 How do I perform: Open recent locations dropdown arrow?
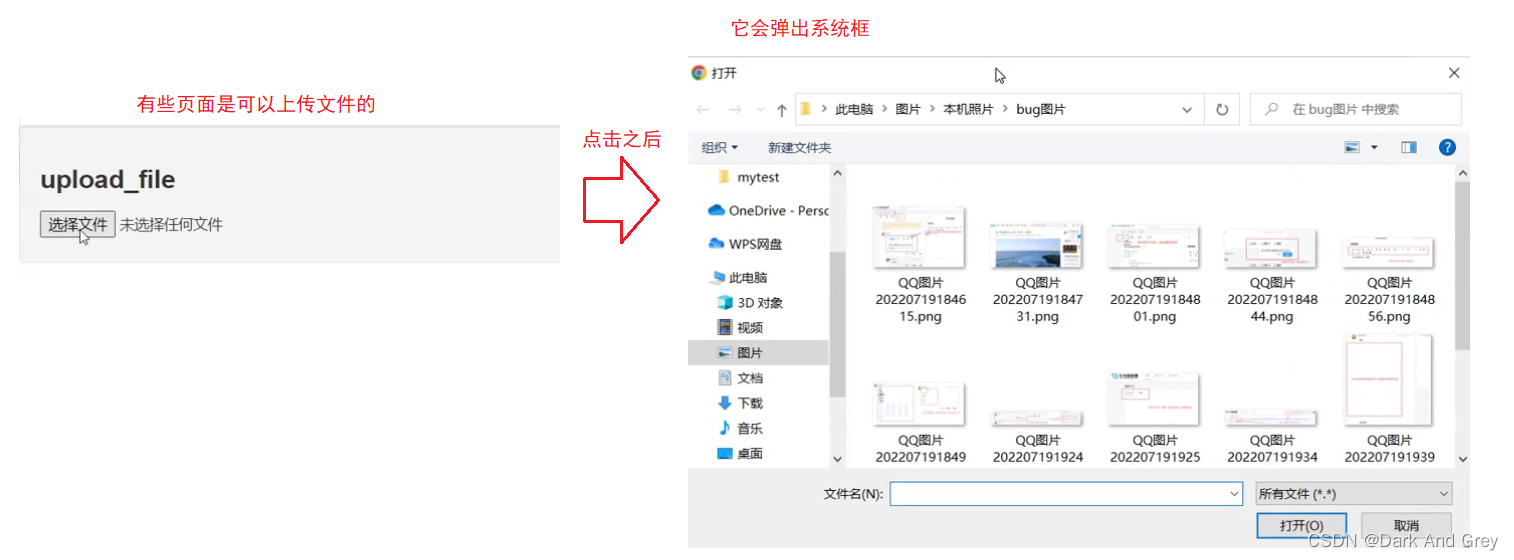(x=760, y=110)
